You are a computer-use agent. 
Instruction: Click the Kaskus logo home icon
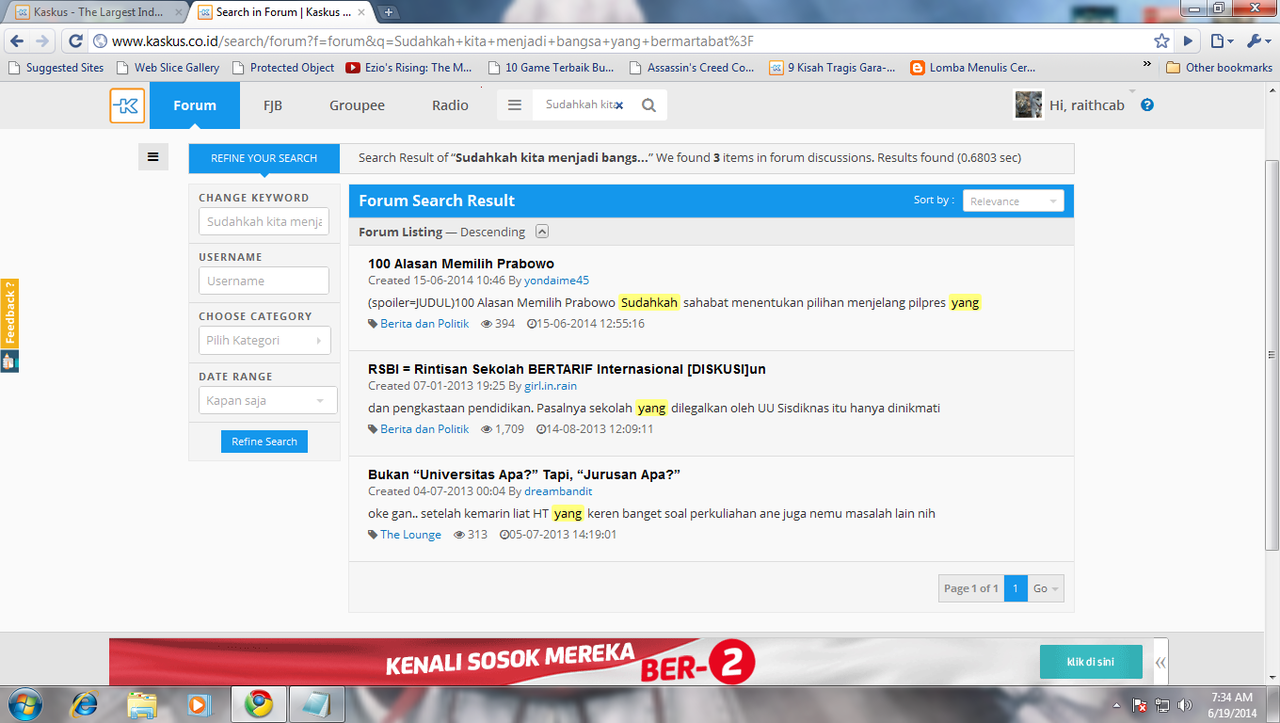point(127,106)
